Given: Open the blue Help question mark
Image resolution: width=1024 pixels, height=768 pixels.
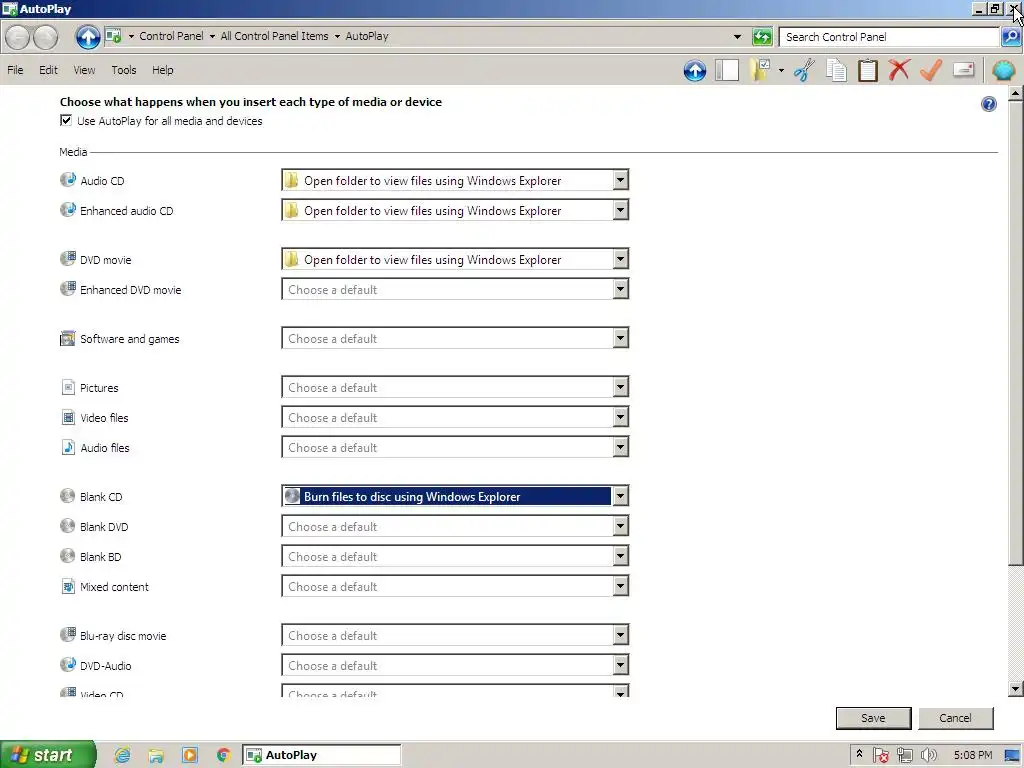Looking at the screenshot, I should pos(989,104).
